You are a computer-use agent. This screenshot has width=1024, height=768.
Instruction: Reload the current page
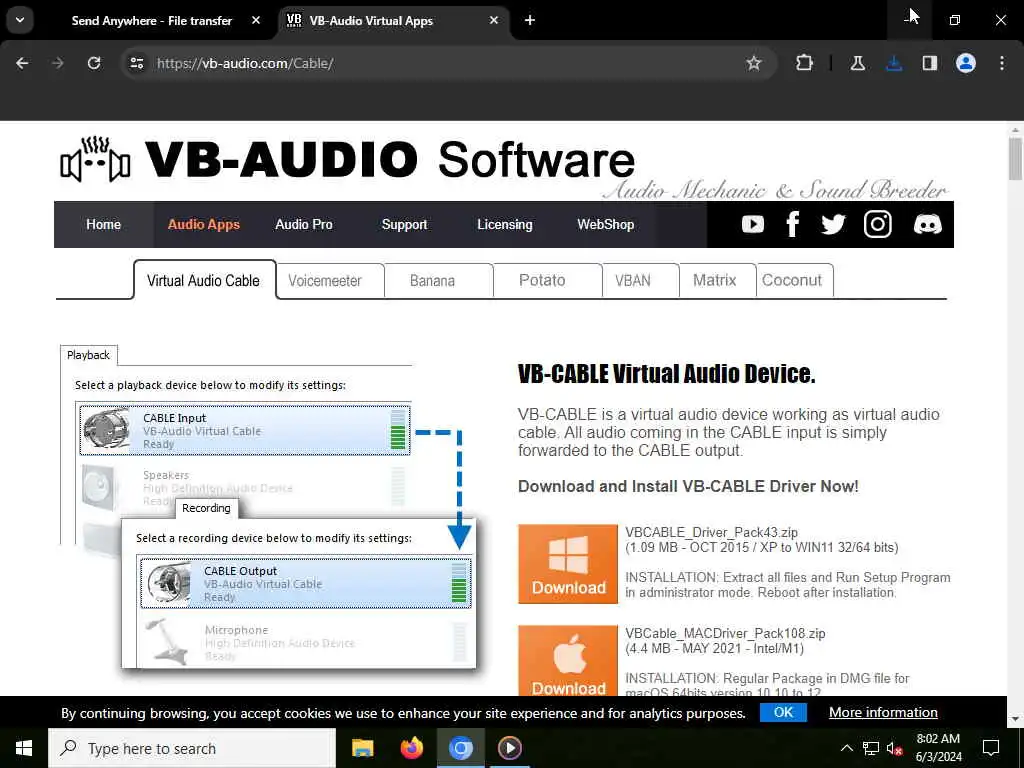[x=94, y=63]
